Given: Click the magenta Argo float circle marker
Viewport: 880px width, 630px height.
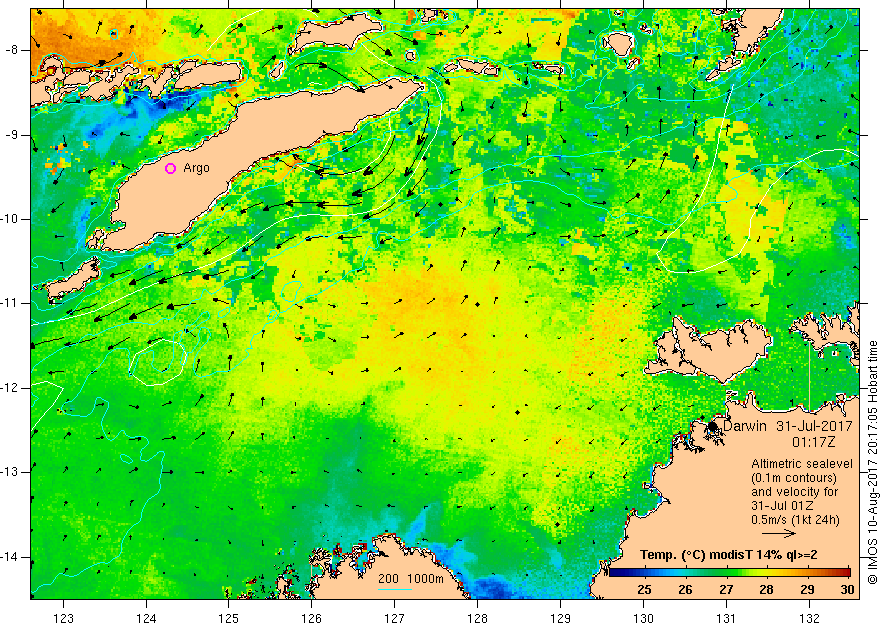Looking at the screenshot, I should pos(171,168).
